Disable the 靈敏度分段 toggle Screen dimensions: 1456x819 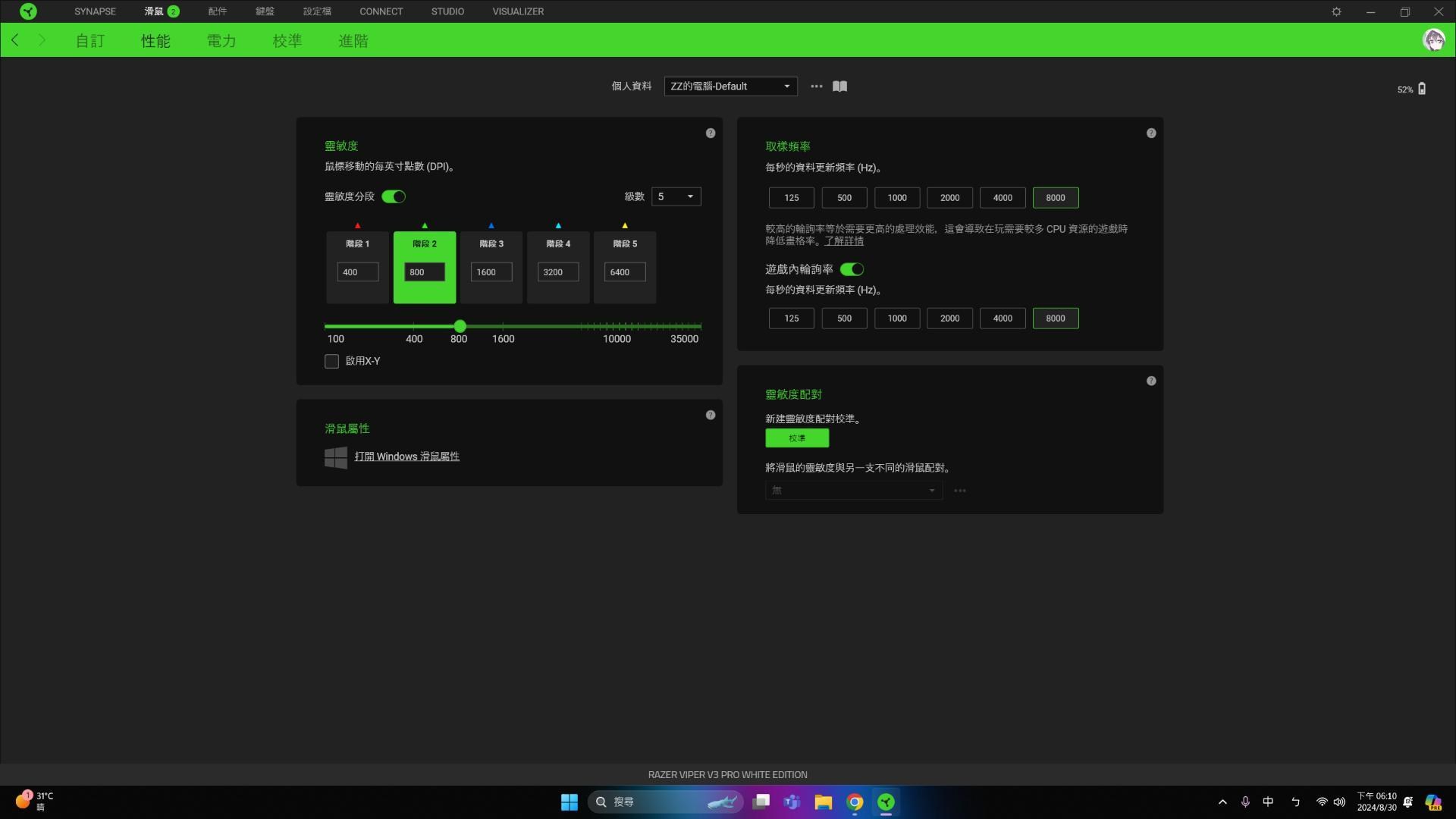(394, 196)
